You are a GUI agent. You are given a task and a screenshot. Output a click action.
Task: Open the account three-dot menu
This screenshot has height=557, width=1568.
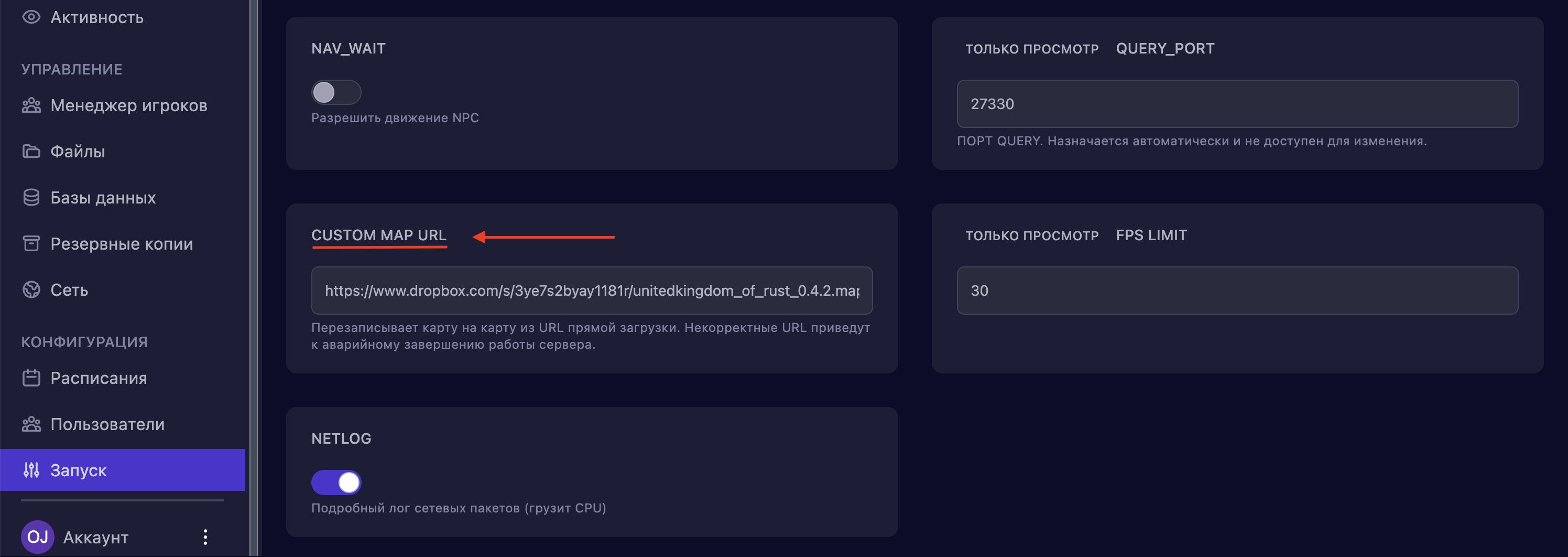click(205, 537)
